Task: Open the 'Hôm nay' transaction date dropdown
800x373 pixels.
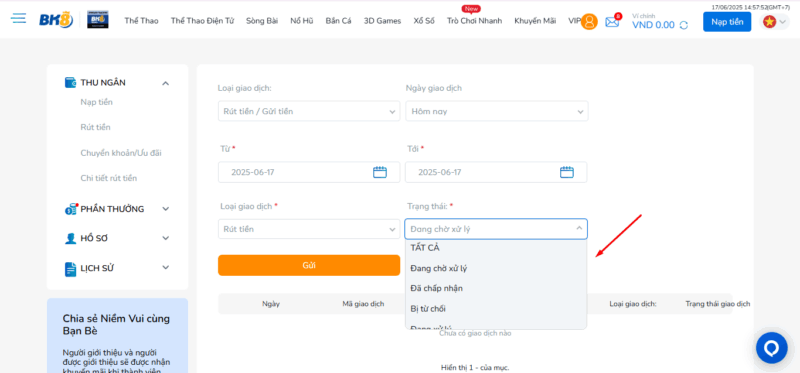Action: pos(496,111)
